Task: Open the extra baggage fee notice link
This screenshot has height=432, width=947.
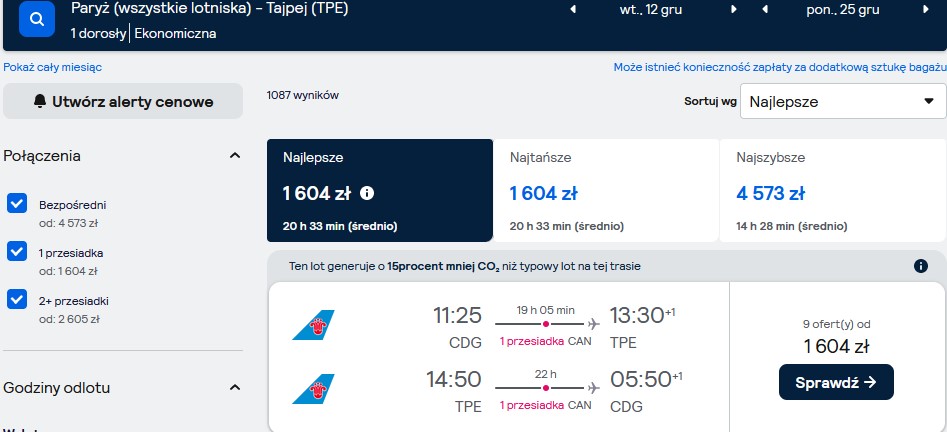Action: tap(780, 67)
